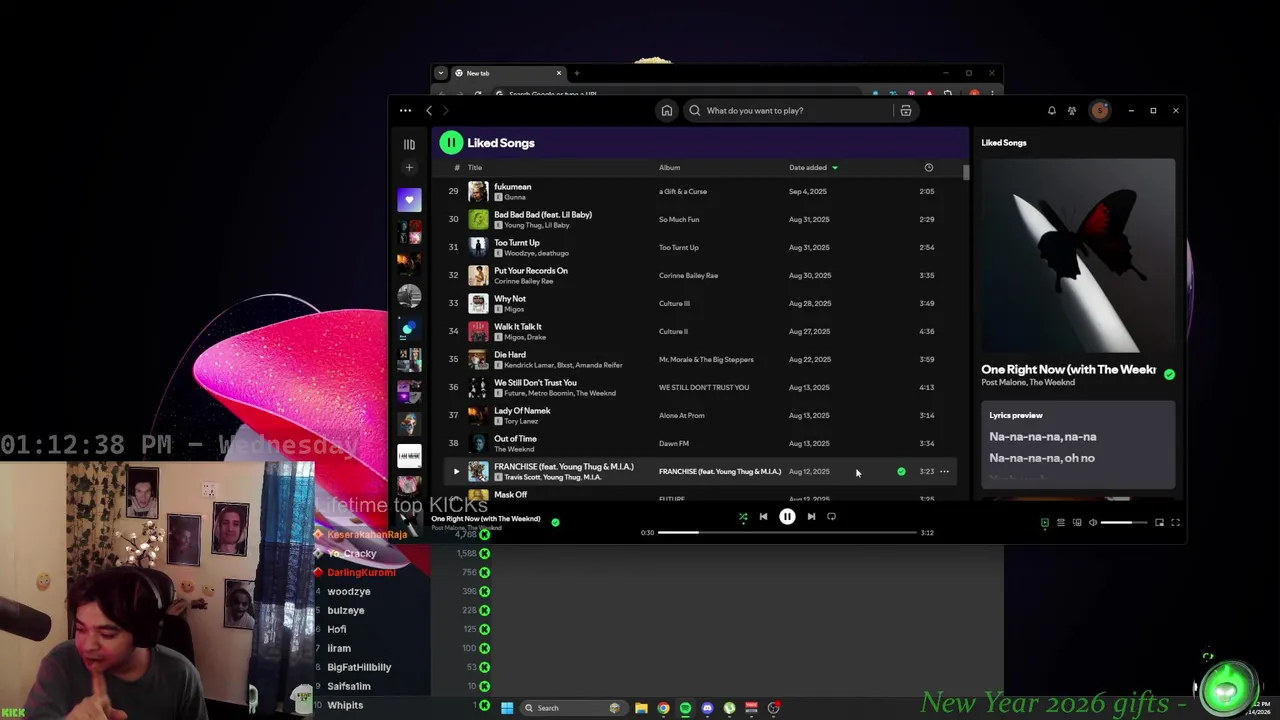Viewport: 1280px width, 720px height.
Task: Open album link 'a Gift & a Curse'
Action: 683,191
